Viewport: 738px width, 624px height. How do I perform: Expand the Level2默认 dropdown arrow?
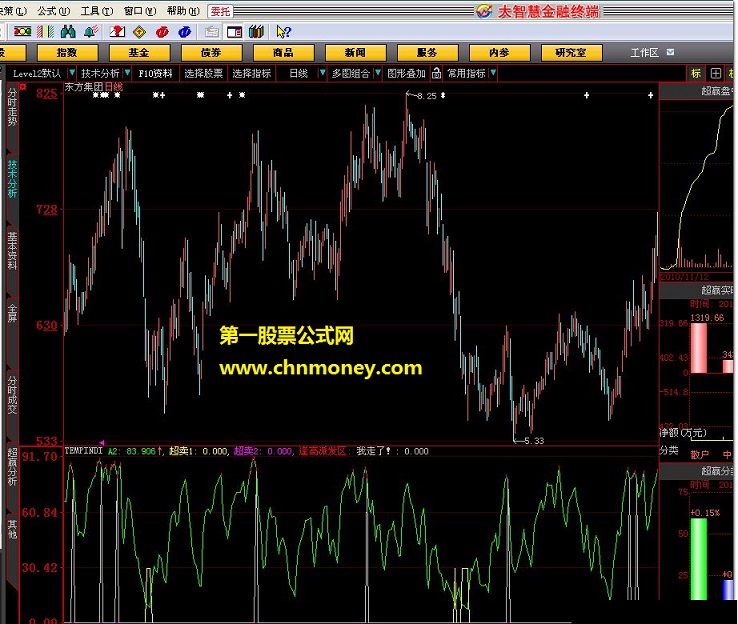click(x=72, y=73)
